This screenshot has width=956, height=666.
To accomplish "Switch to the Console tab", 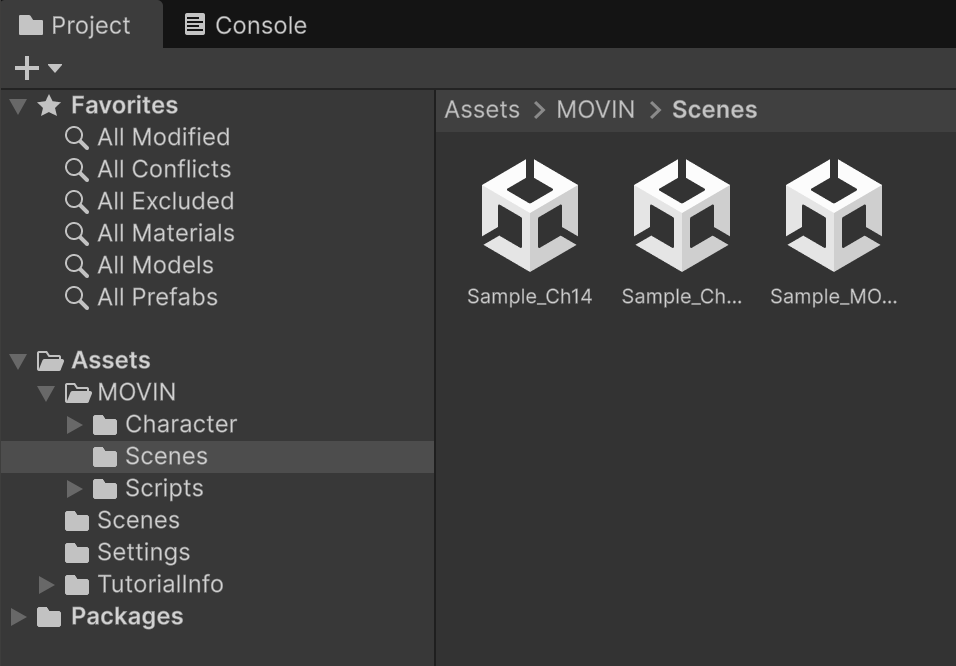I will point(246,25).
